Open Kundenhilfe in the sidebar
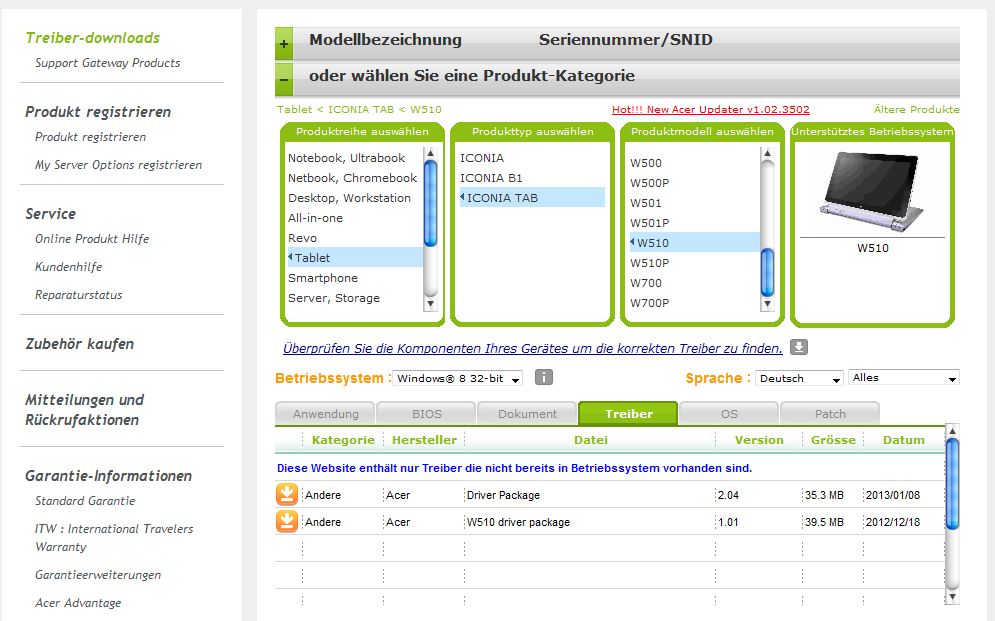 pyautogui.click(x=69, y=266)
